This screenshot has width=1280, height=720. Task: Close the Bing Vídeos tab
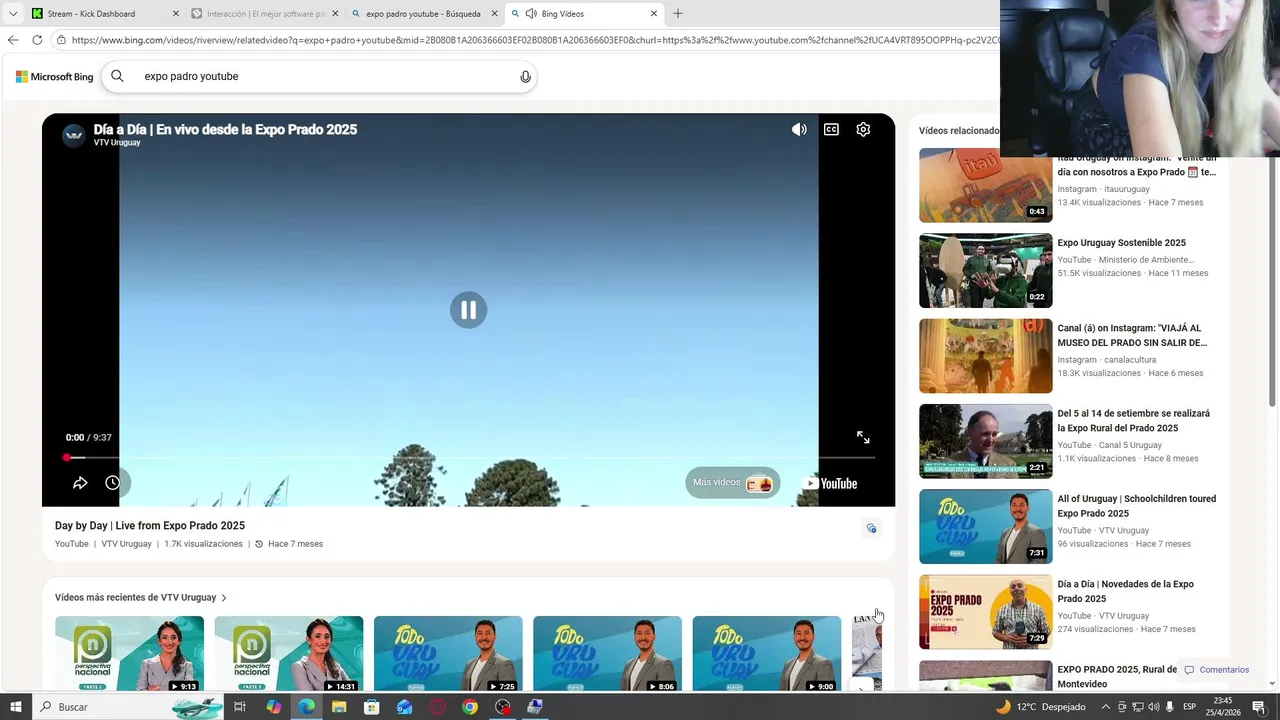click(x=654, y=14)
